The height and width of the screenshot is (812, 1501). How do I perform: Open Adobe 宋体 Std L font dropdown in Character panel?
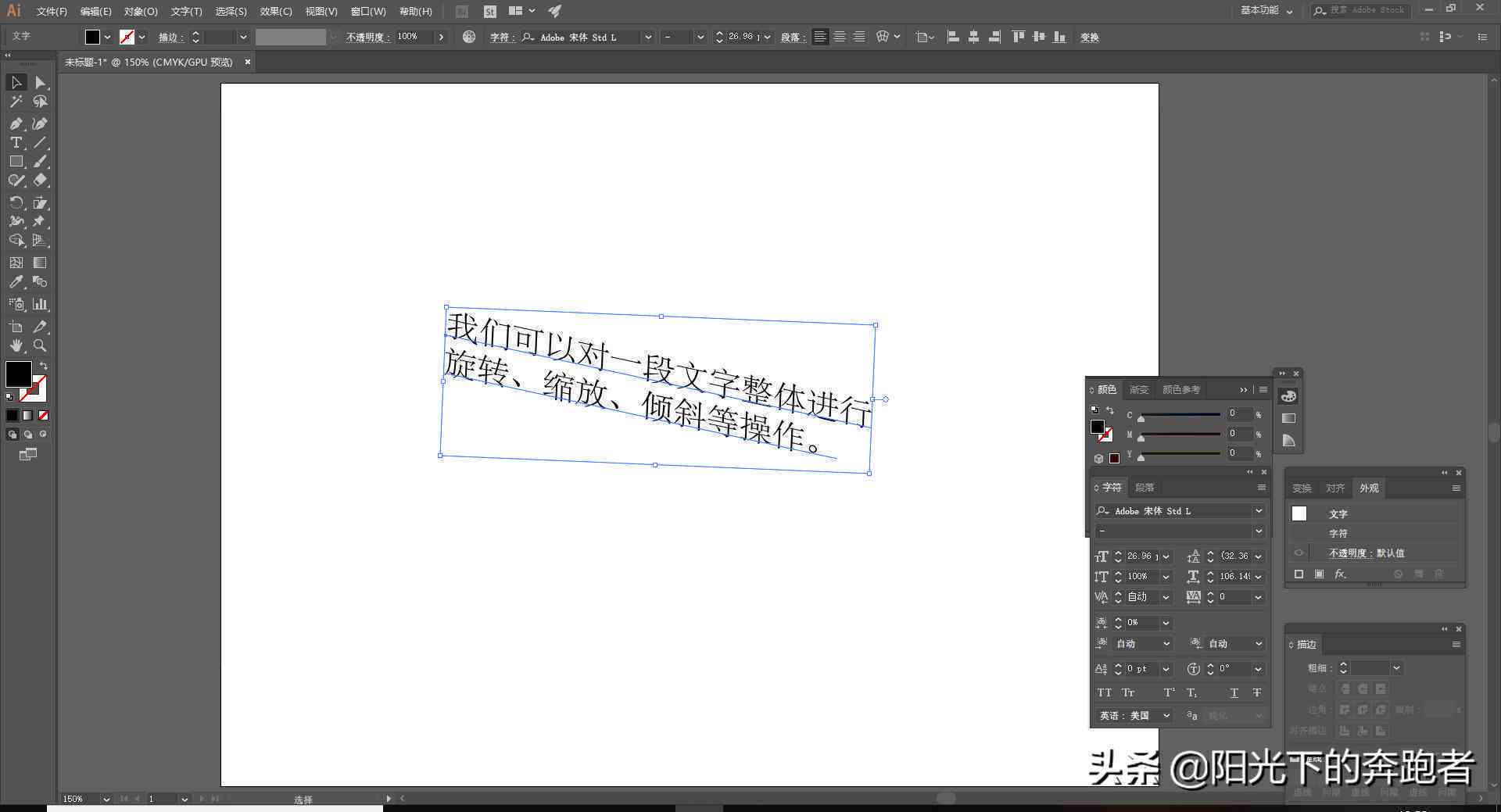1259,511
